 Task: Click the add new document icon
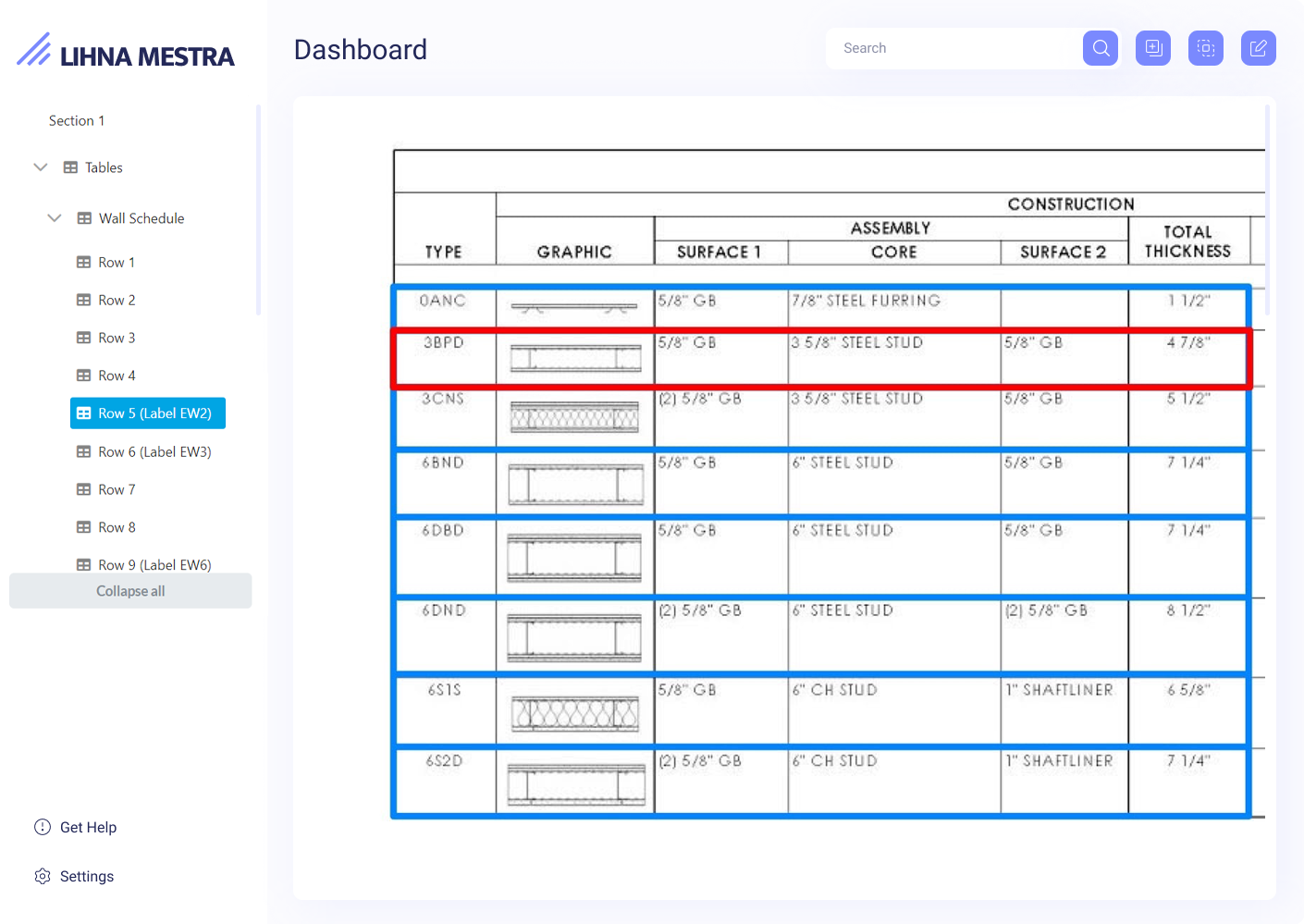click(1152, 48)
